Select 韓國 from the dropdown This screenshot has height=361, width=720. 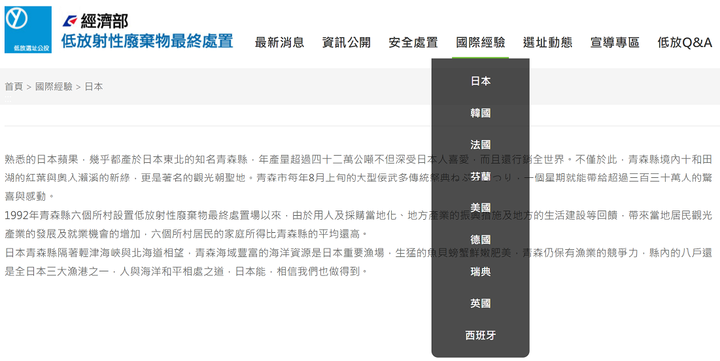coord(480,113)
